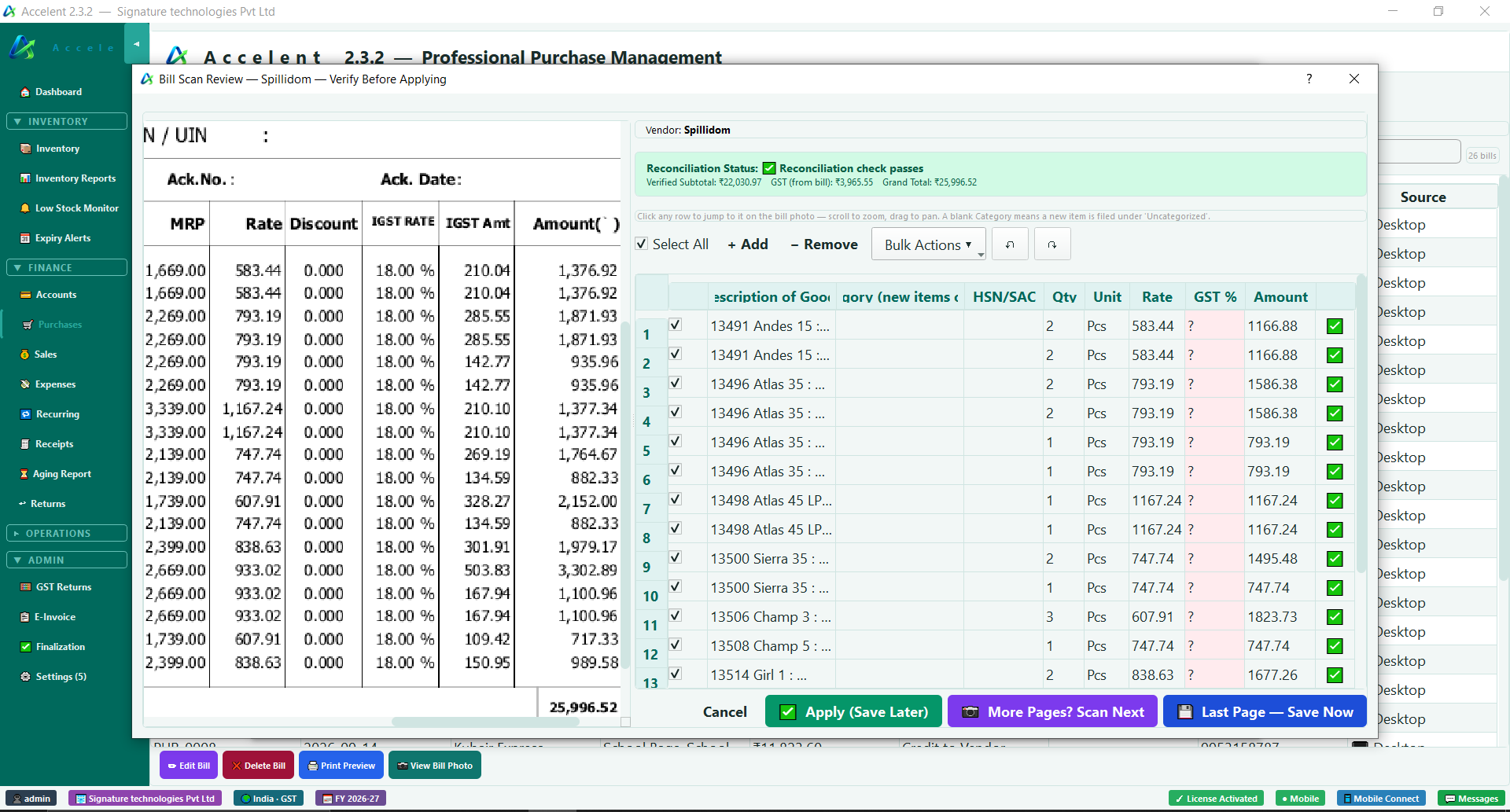
Task: Open E-Invoice page from sidebar
Action: pos(54,617)
